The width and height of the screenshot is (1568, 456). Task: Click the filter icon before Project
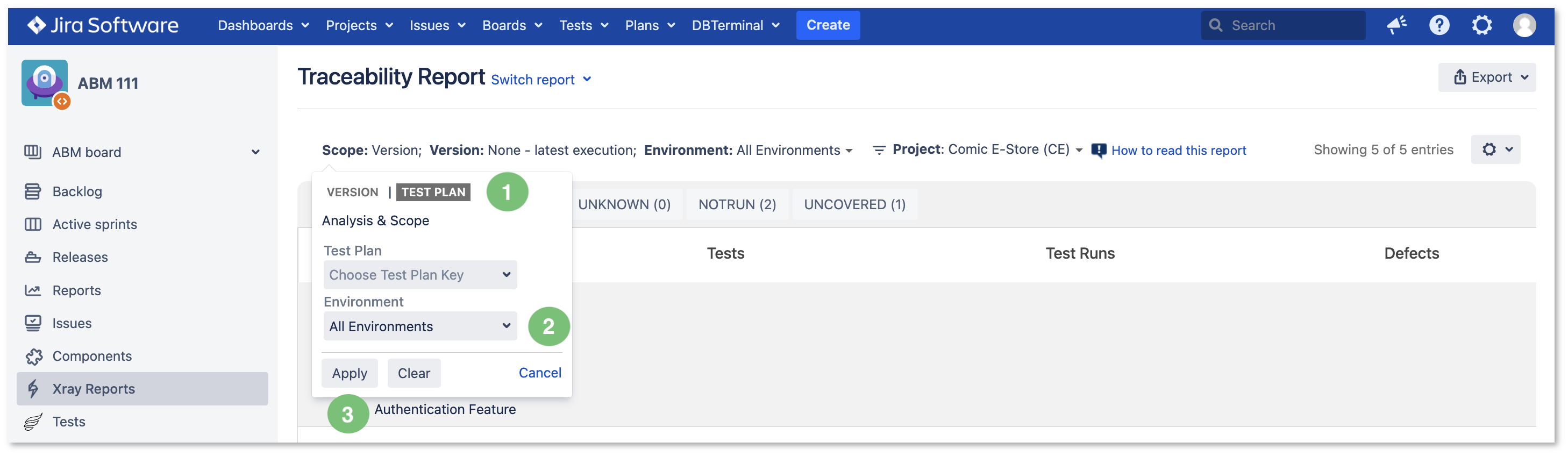click(878, 150)
